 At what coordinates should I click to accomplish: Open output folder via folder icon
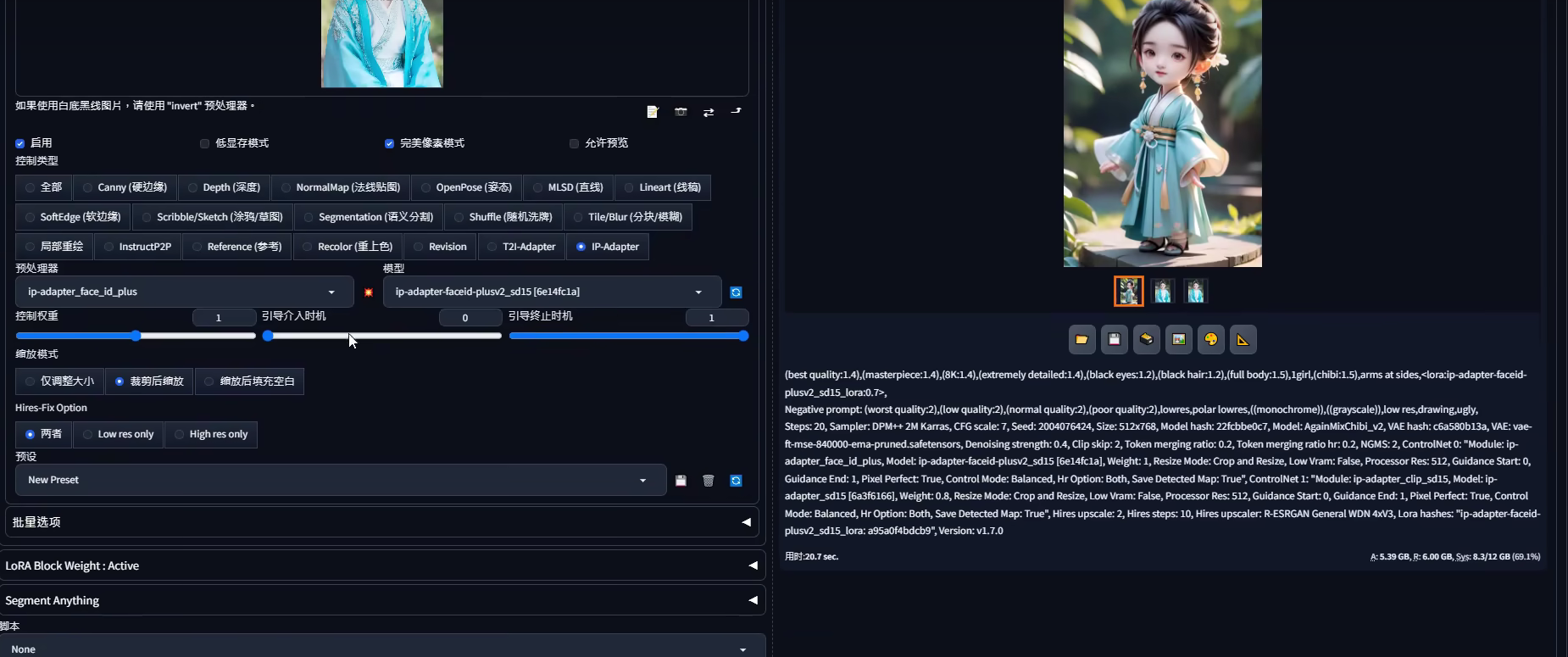coord(1081,339)
